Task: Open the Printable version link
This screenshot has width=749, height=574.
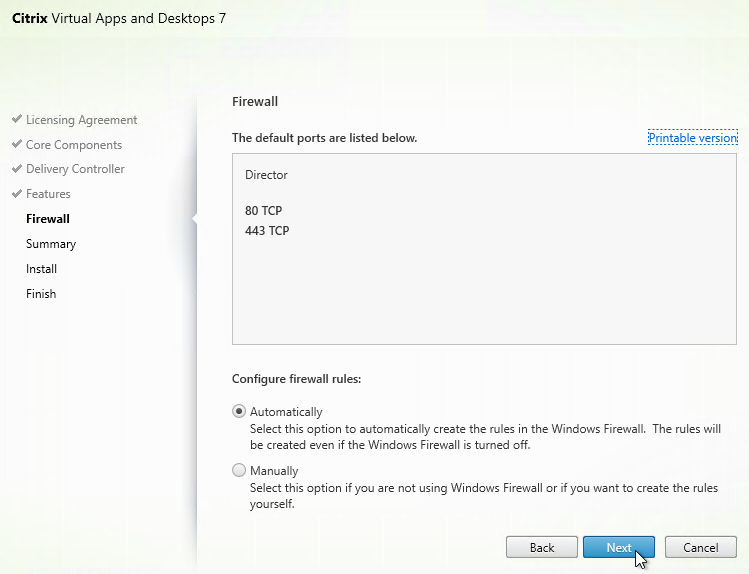Action: click(693, 138)
